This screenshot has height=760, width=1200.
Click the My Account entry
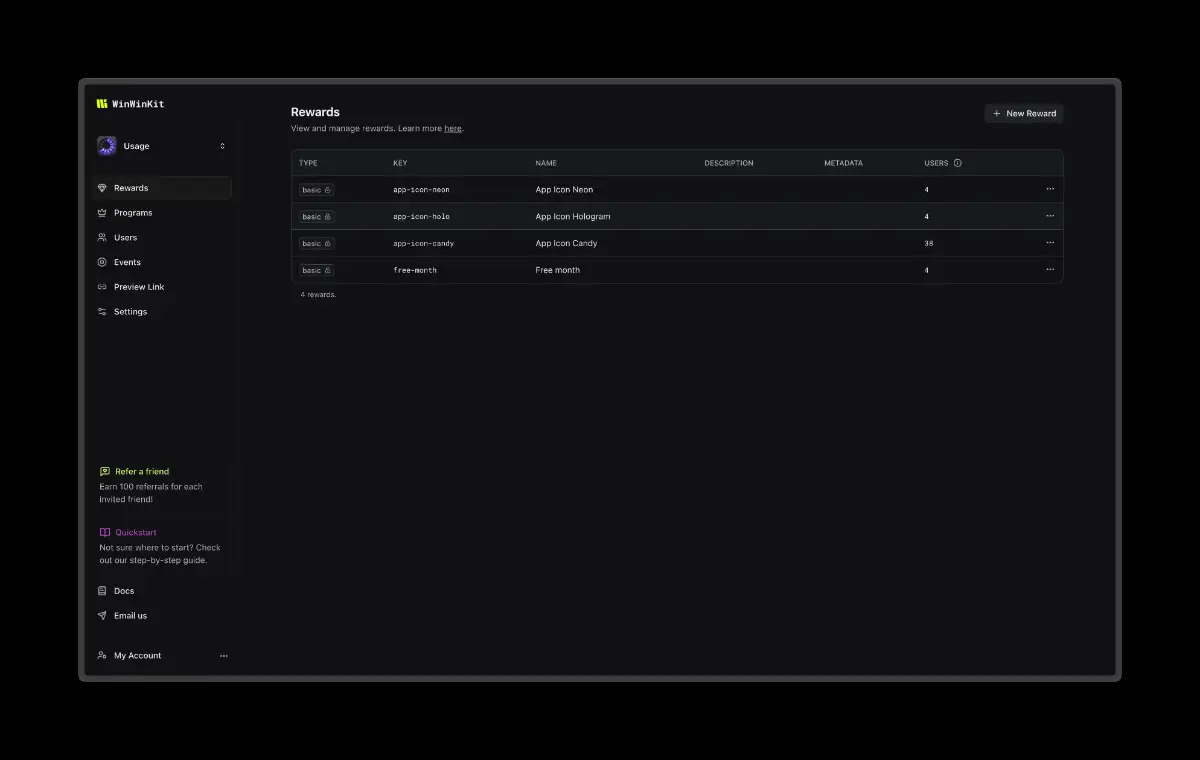click(137, 655)
